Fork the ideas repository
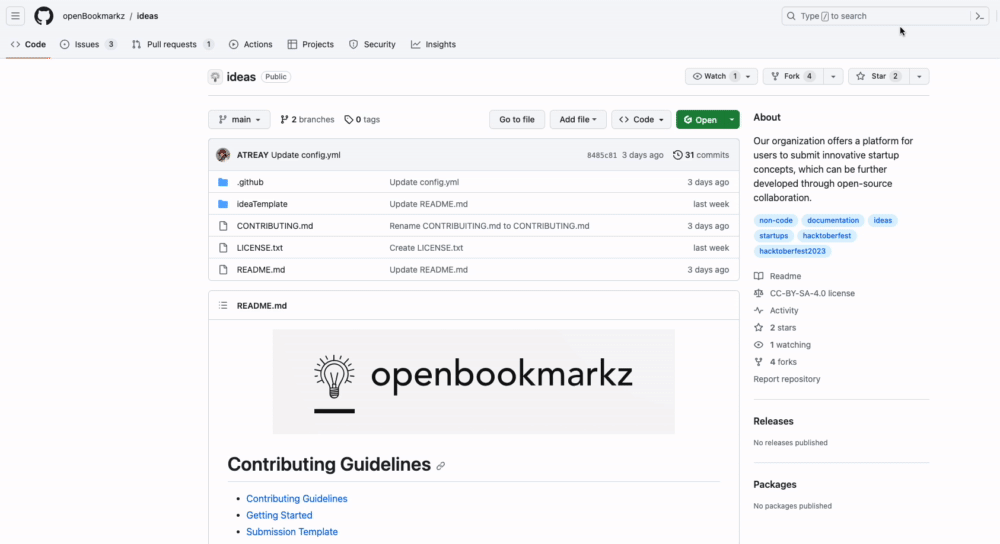Image resolution: width=1000 pixels, height=544 pixels. coord(793,77)
